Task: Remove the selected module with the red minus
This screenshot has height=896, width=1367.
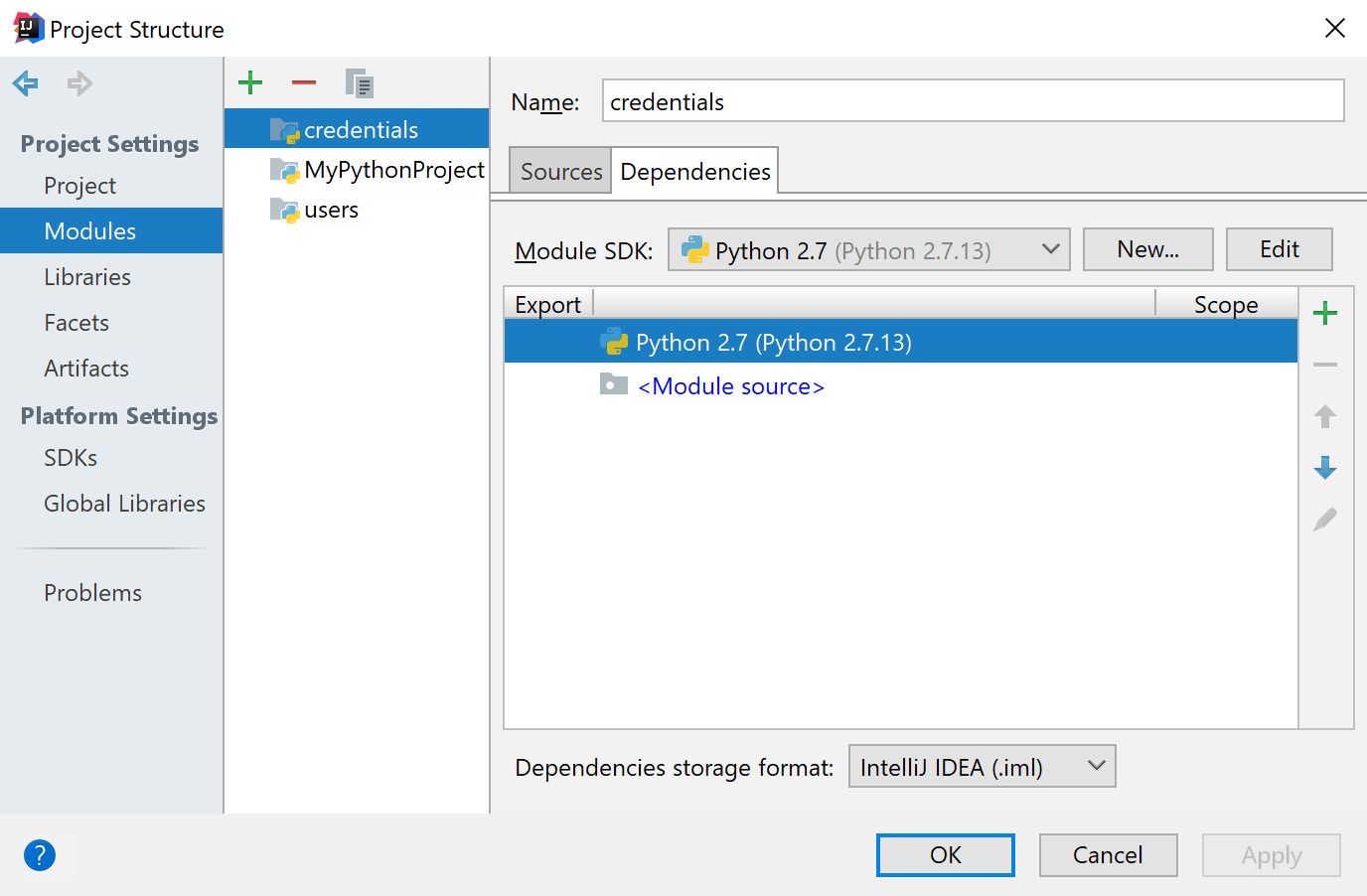Action: pos(303,82)
